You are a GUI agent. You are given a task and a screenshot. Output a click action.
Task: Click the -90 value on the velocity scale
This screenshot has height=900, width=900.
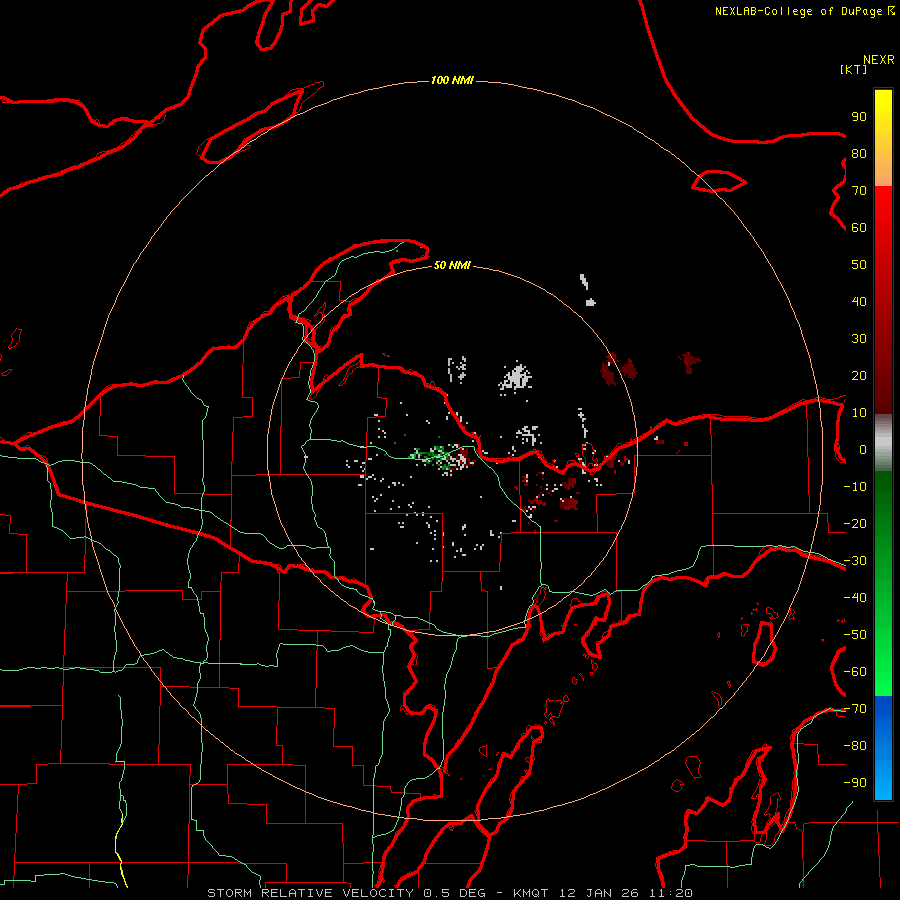pos(855,783)
